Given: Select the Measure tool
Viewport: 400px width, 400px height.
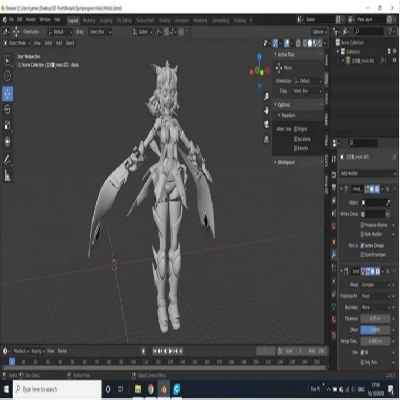Looking at the screenshot, I should (7, 175).
